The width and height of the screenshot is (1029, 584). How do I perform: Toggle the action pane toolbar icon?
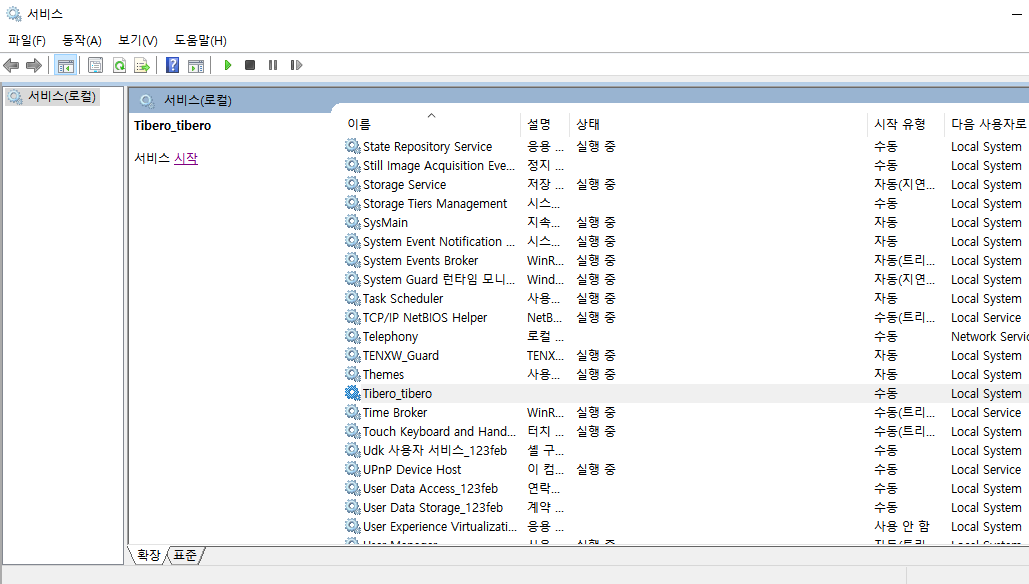(x=195, y=65)
